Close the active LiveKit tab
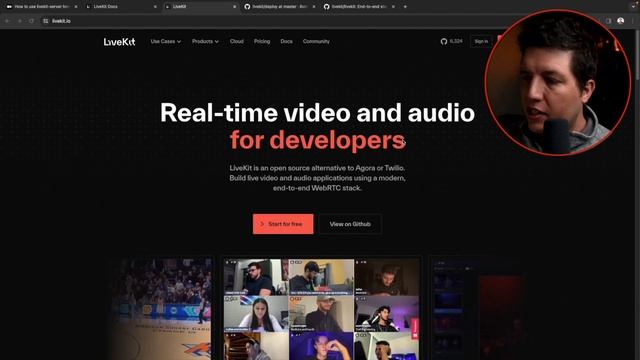 [234, 7]
